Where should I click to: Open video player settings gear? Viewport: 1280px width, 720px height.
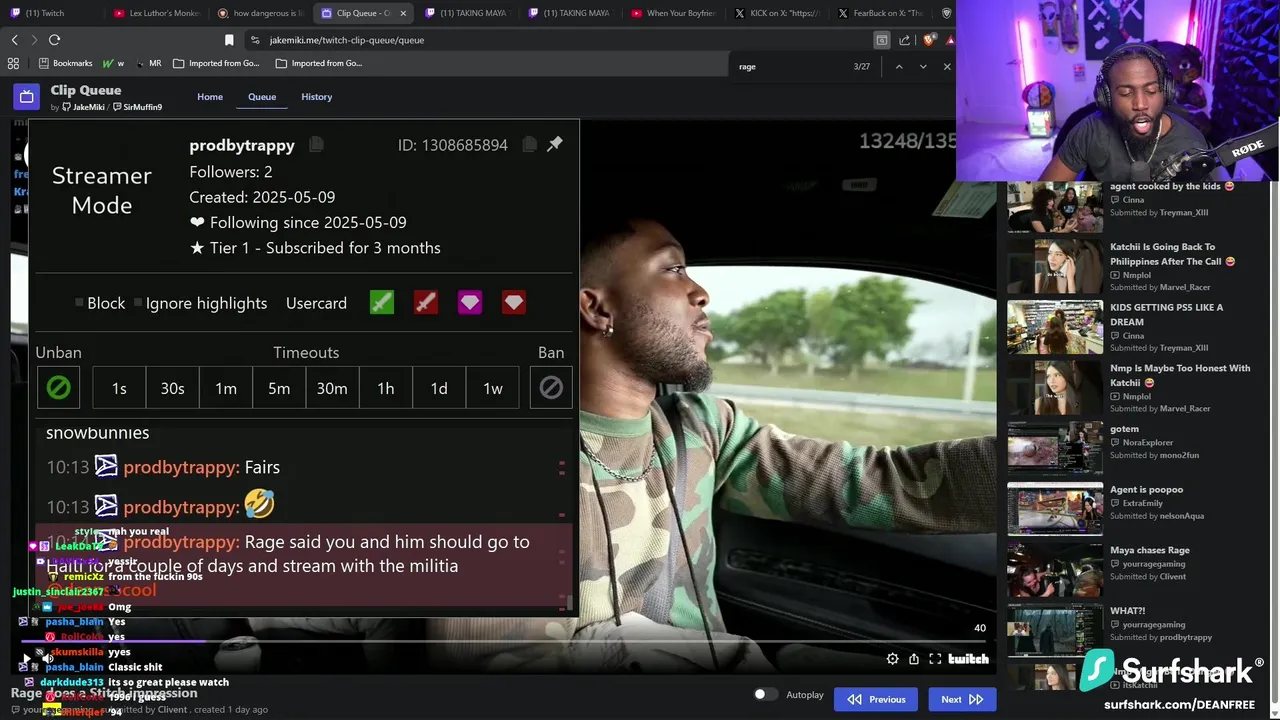coord(892,659)
